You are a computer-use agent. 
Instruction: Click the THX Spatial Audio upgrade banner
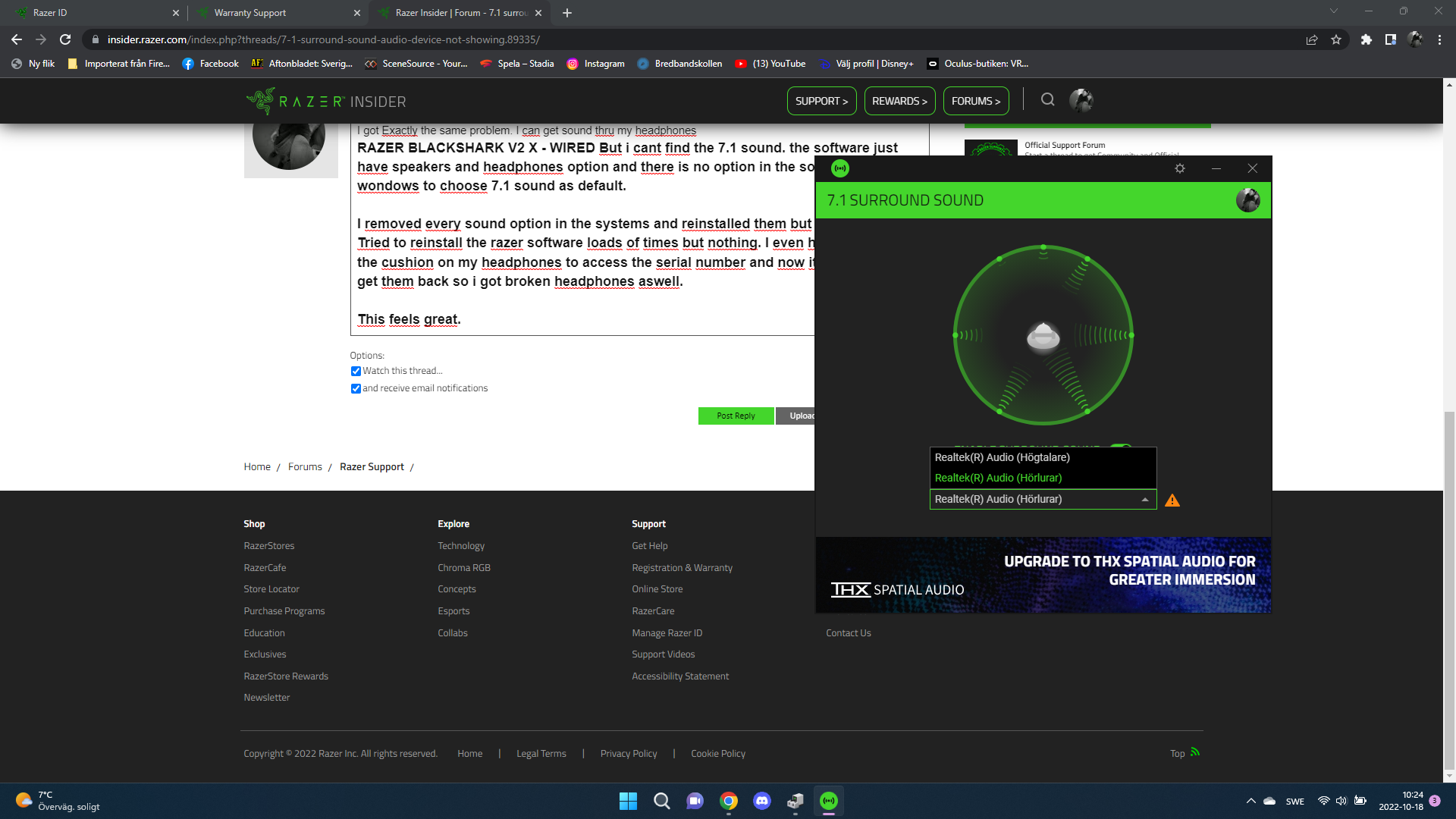(1043, 575)
